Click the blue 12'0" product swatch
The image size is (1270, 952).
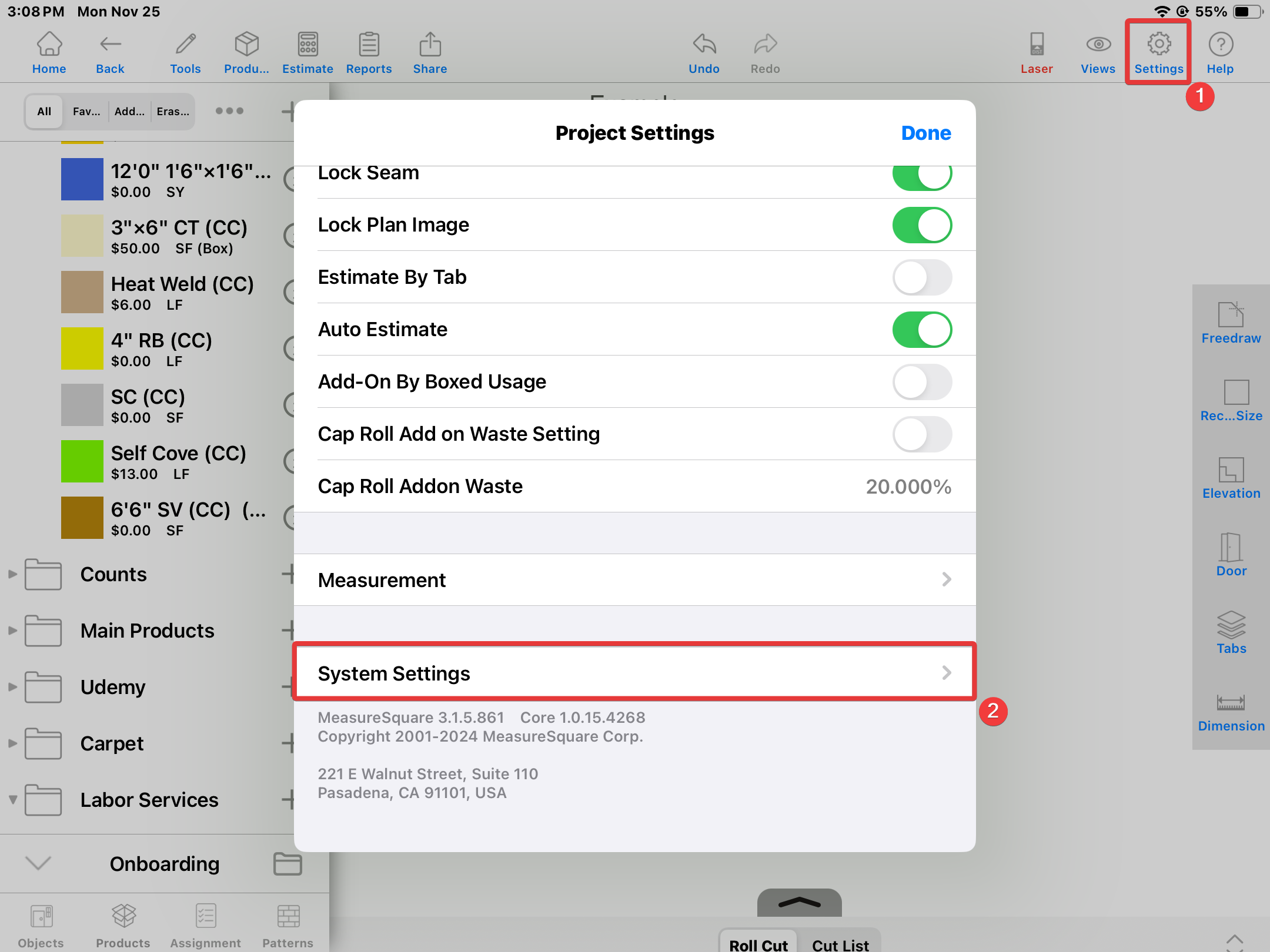(x=82, y=179)
